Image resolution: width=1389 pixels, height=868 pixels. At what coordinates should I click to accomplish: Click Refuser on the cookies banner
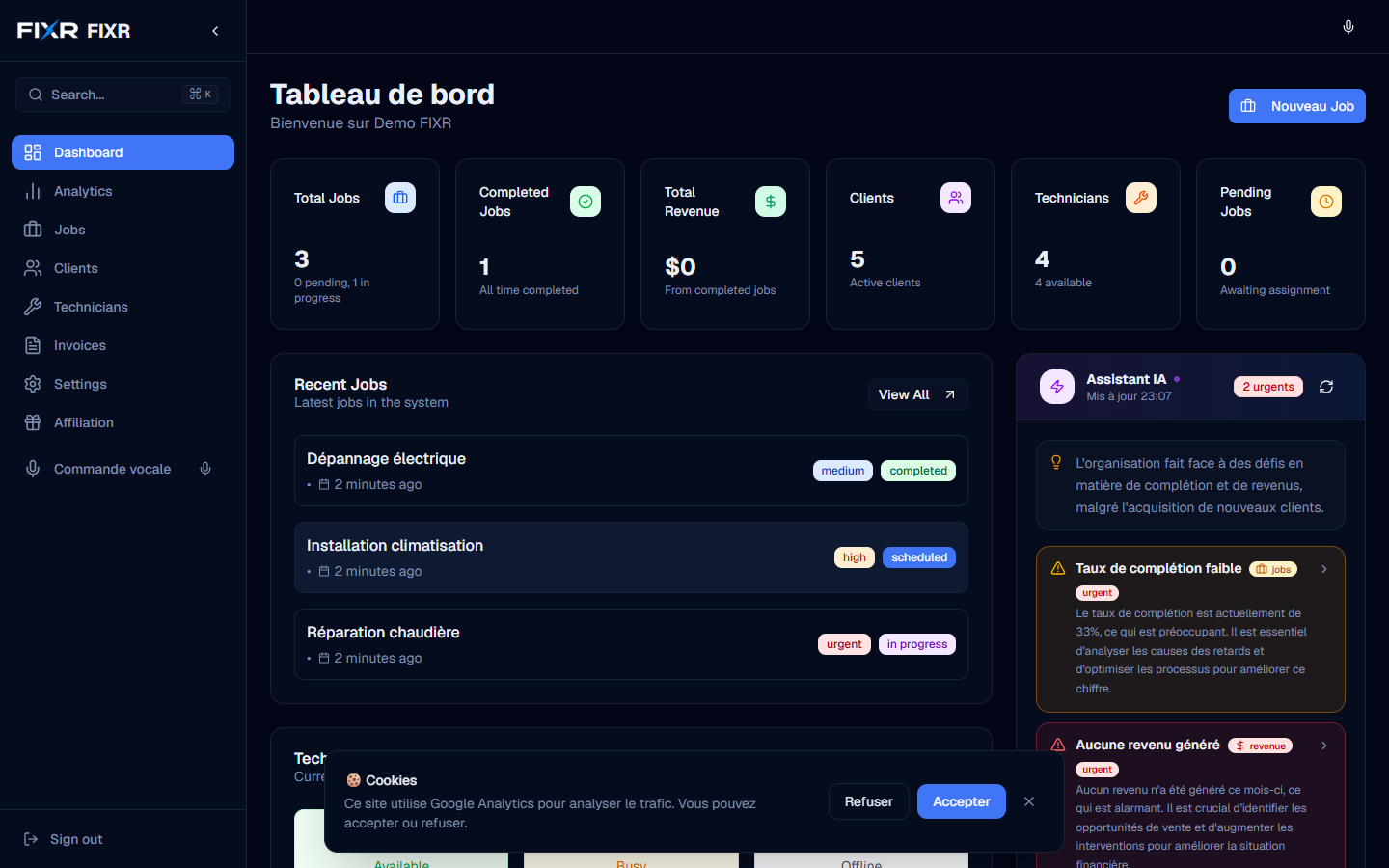pyautogui.click(x=869, y=801)
